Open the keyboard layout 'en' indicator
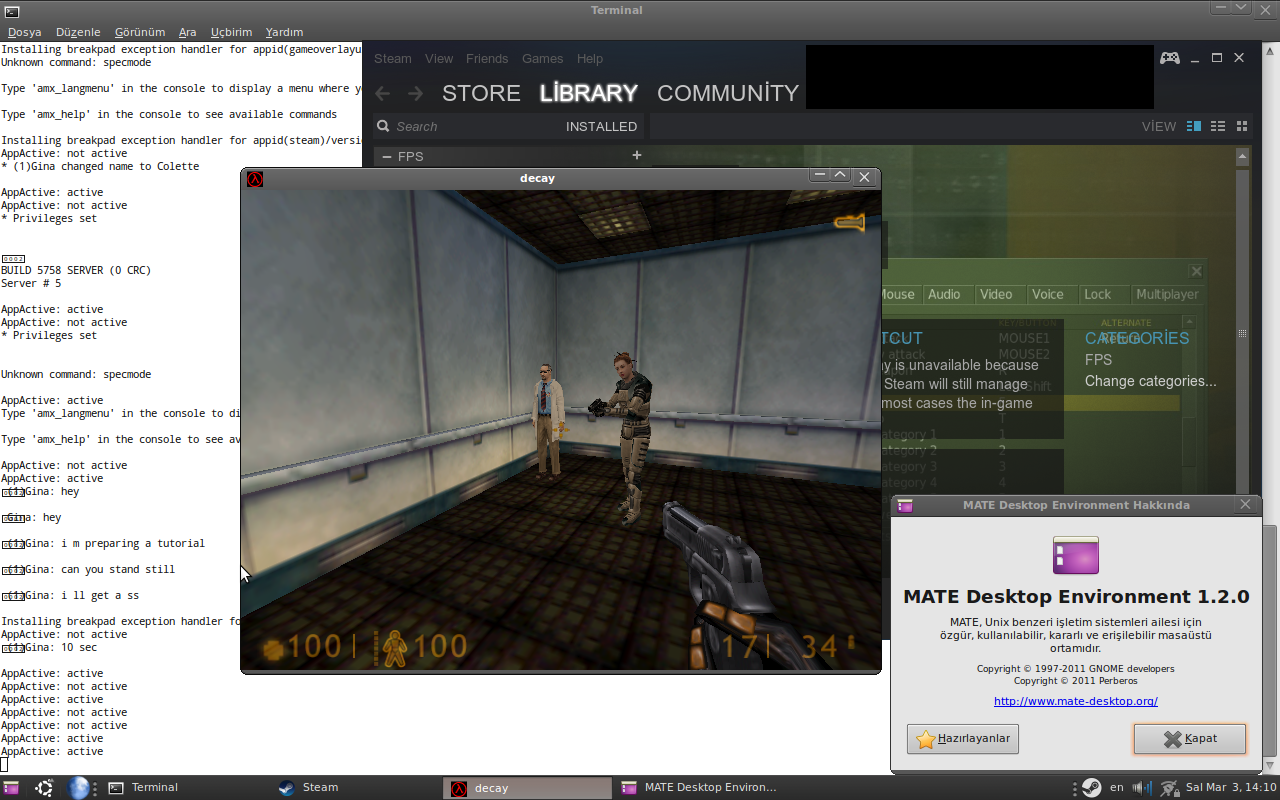The image size is (1280, 800). click(x=1117, y=788)
